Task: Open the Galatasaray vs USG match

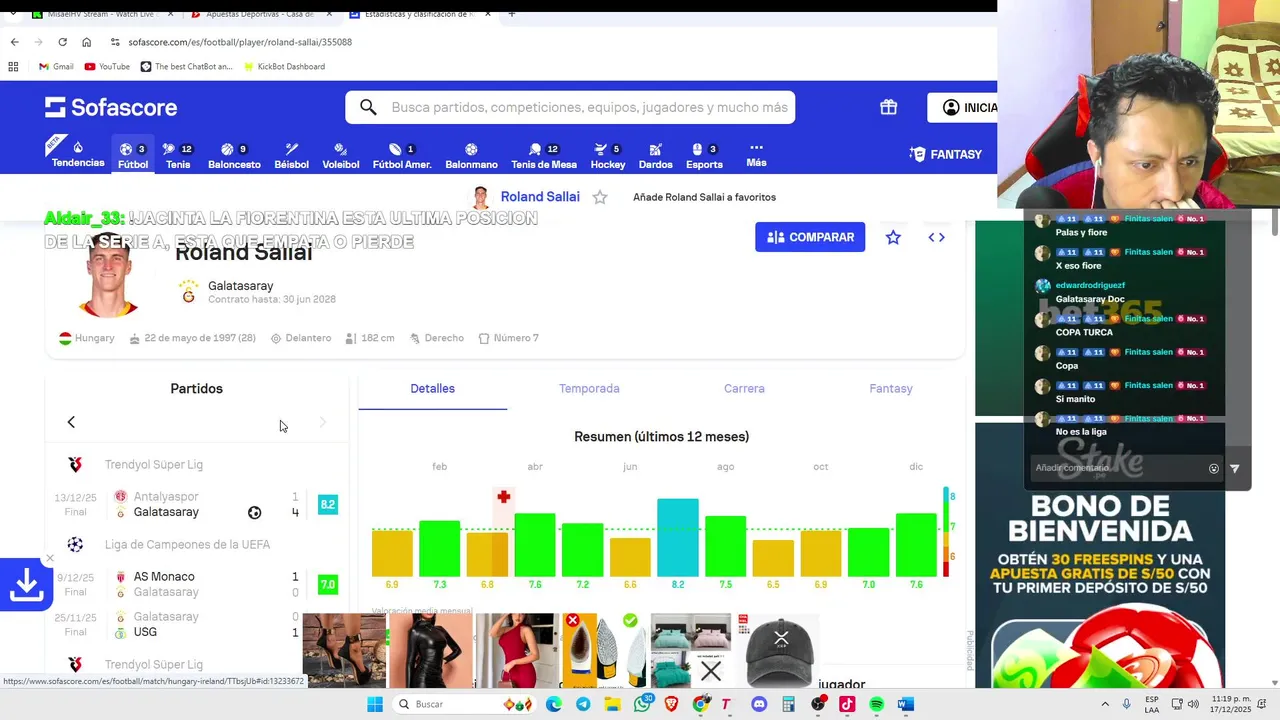Action: tap(196, 624)
